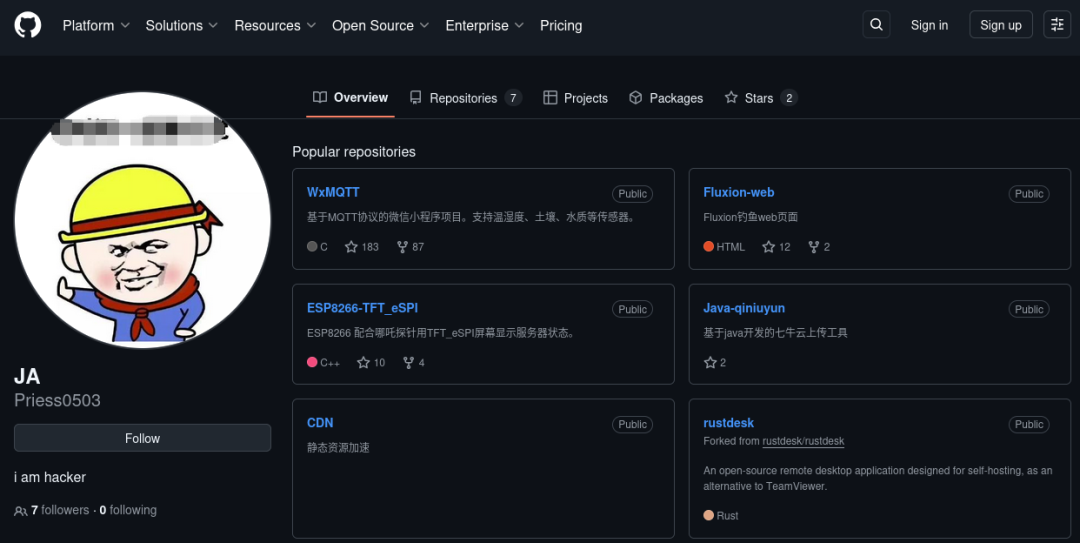Click the Public badge on WxMQTT
This screenshot has width=1080, height=543.
pyautogui.click(x=632, y=194)
